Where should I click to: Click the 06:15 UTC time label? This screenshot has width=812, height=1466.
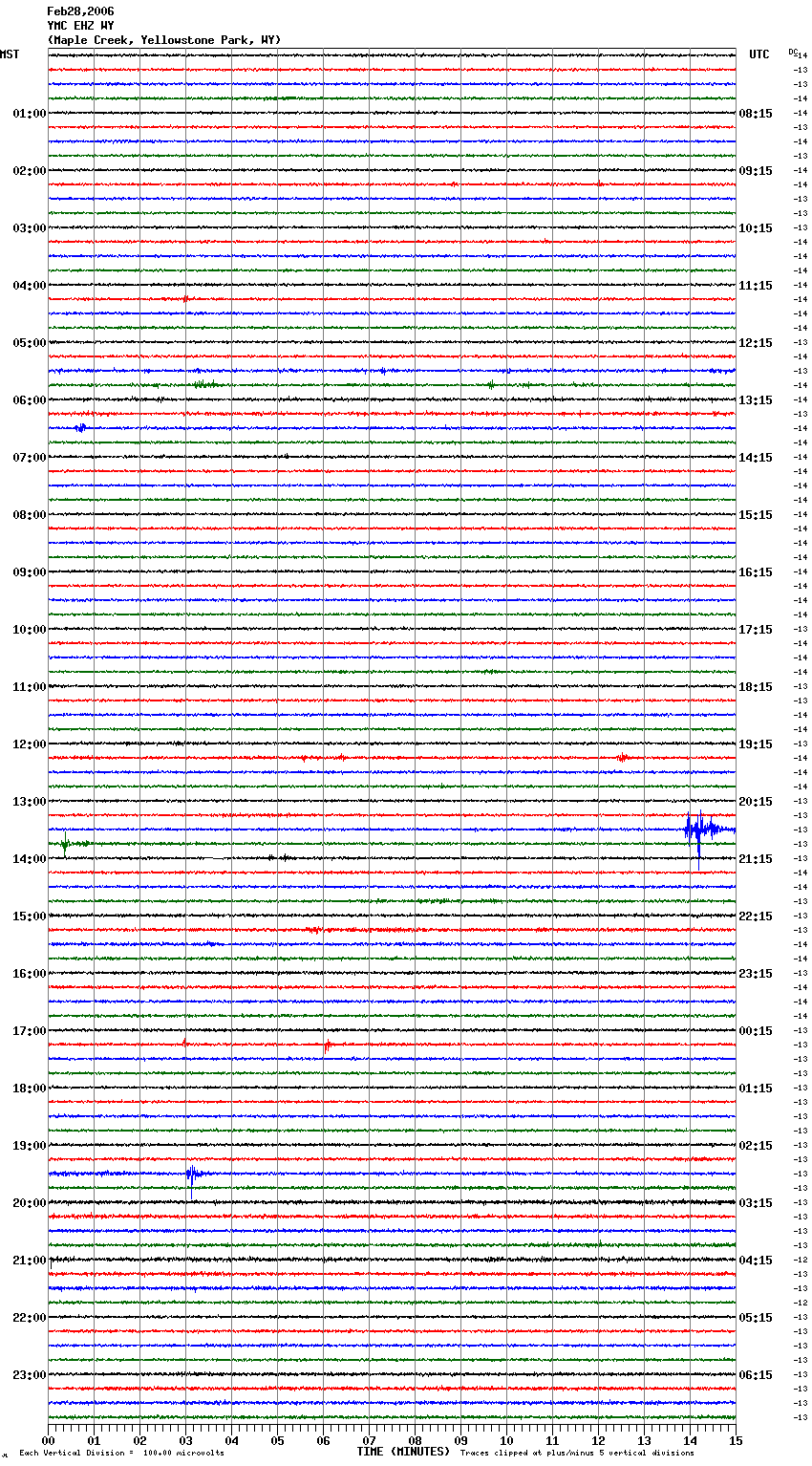point(756,1375)
